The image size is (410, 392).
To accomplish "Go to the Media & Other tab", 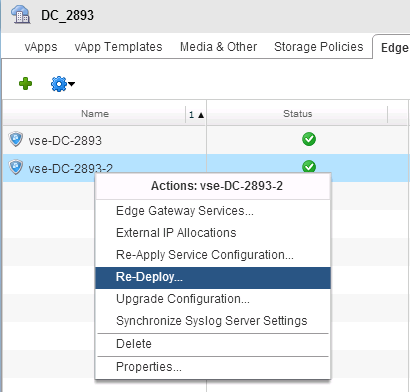I will click(218, 47).
